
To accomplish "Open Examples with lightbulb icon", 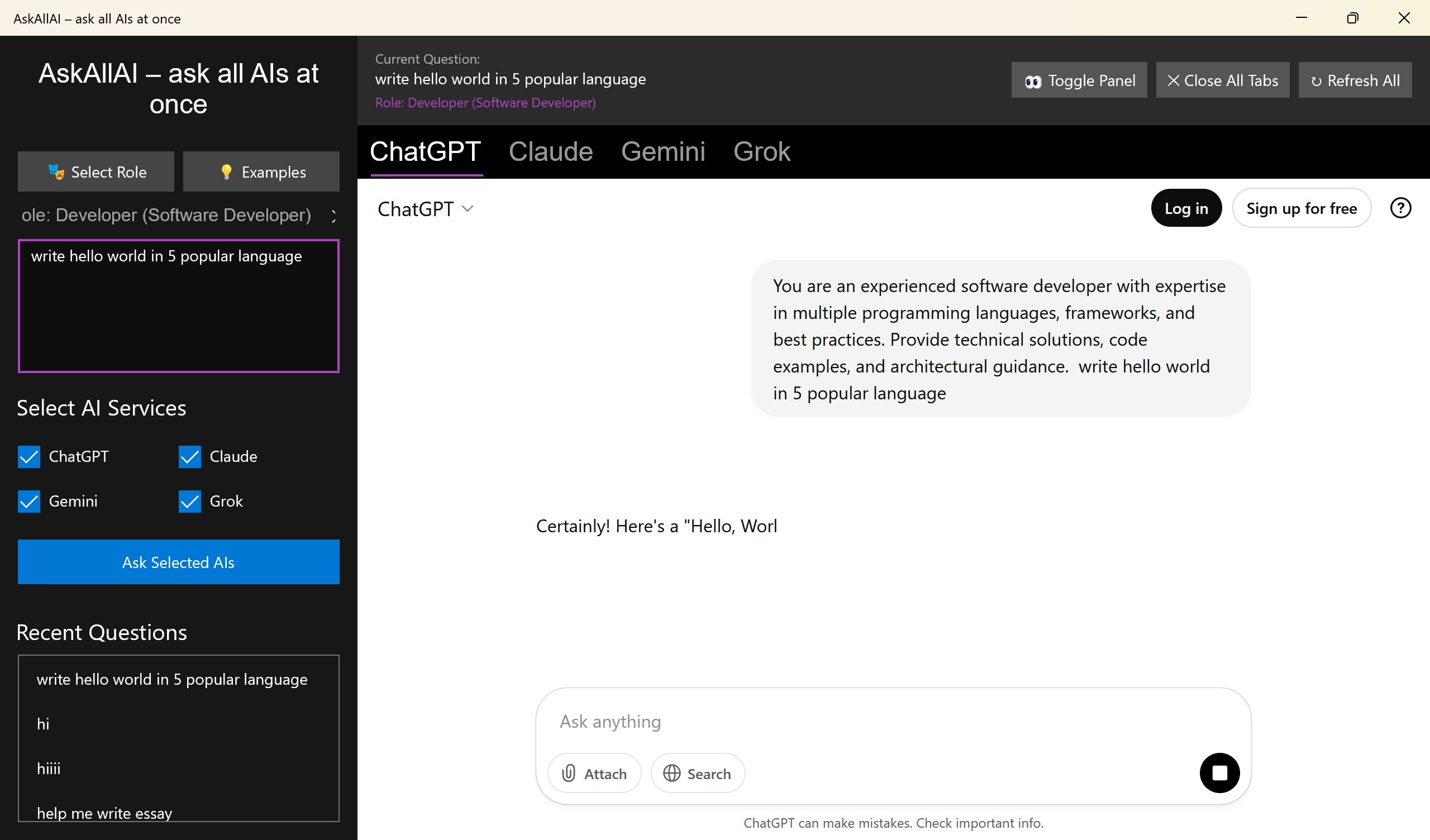I will click(261, 172).
